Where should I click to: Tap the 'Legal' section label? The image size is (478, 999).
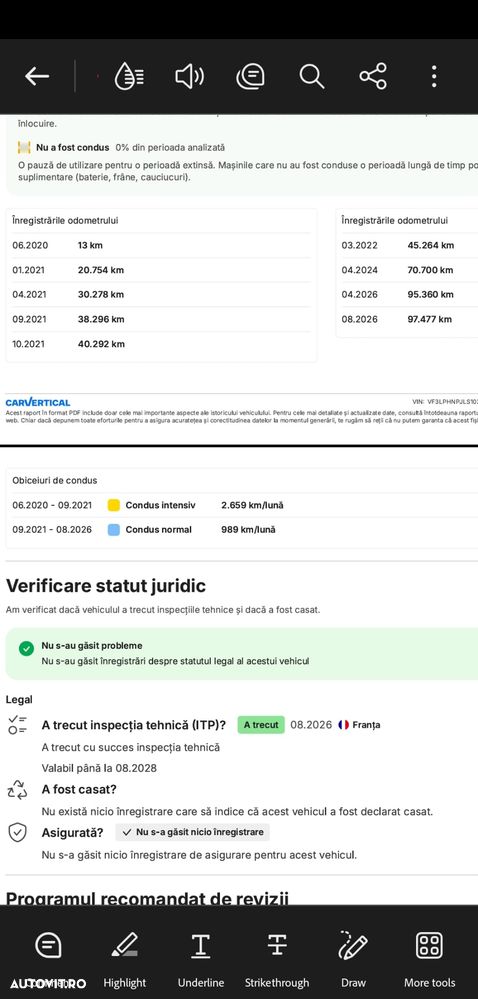tap(19, 700)
